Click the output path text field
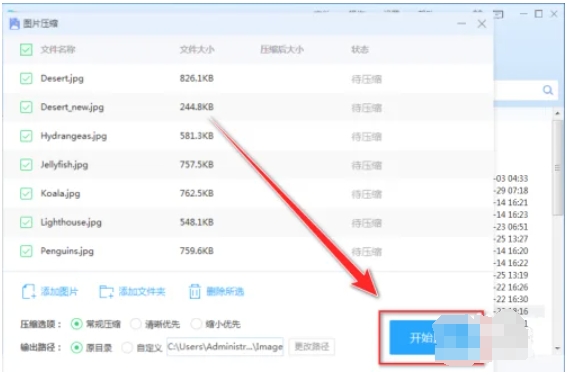 [225, 347]
